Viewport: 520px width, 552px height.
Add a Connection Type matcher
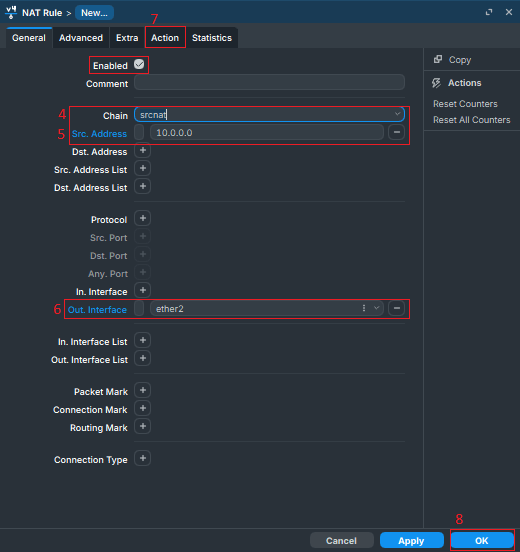coord(143,458)
